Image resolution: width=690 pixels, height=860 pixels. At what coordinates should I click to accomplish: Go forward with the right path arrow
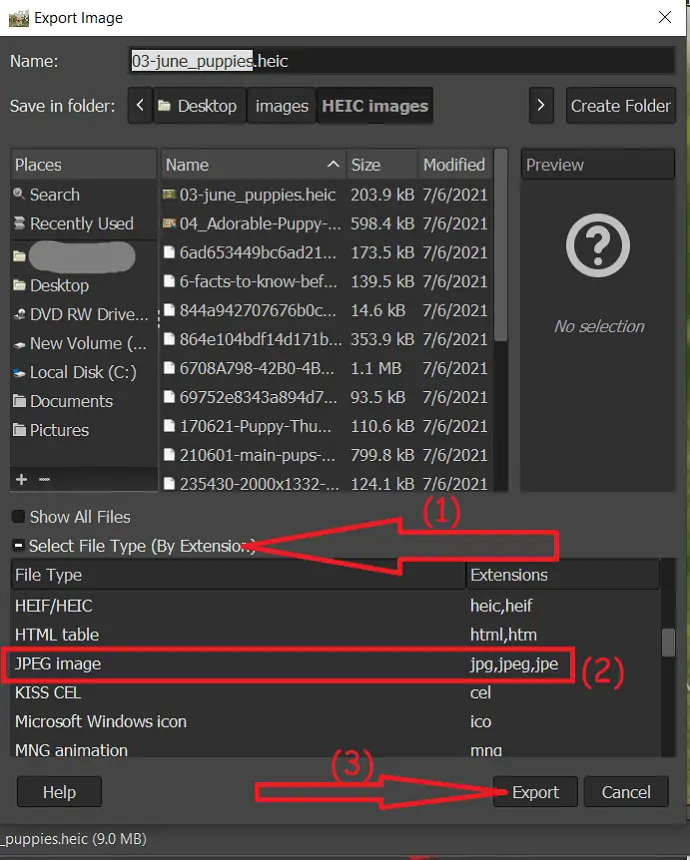(x=541, y=105)
